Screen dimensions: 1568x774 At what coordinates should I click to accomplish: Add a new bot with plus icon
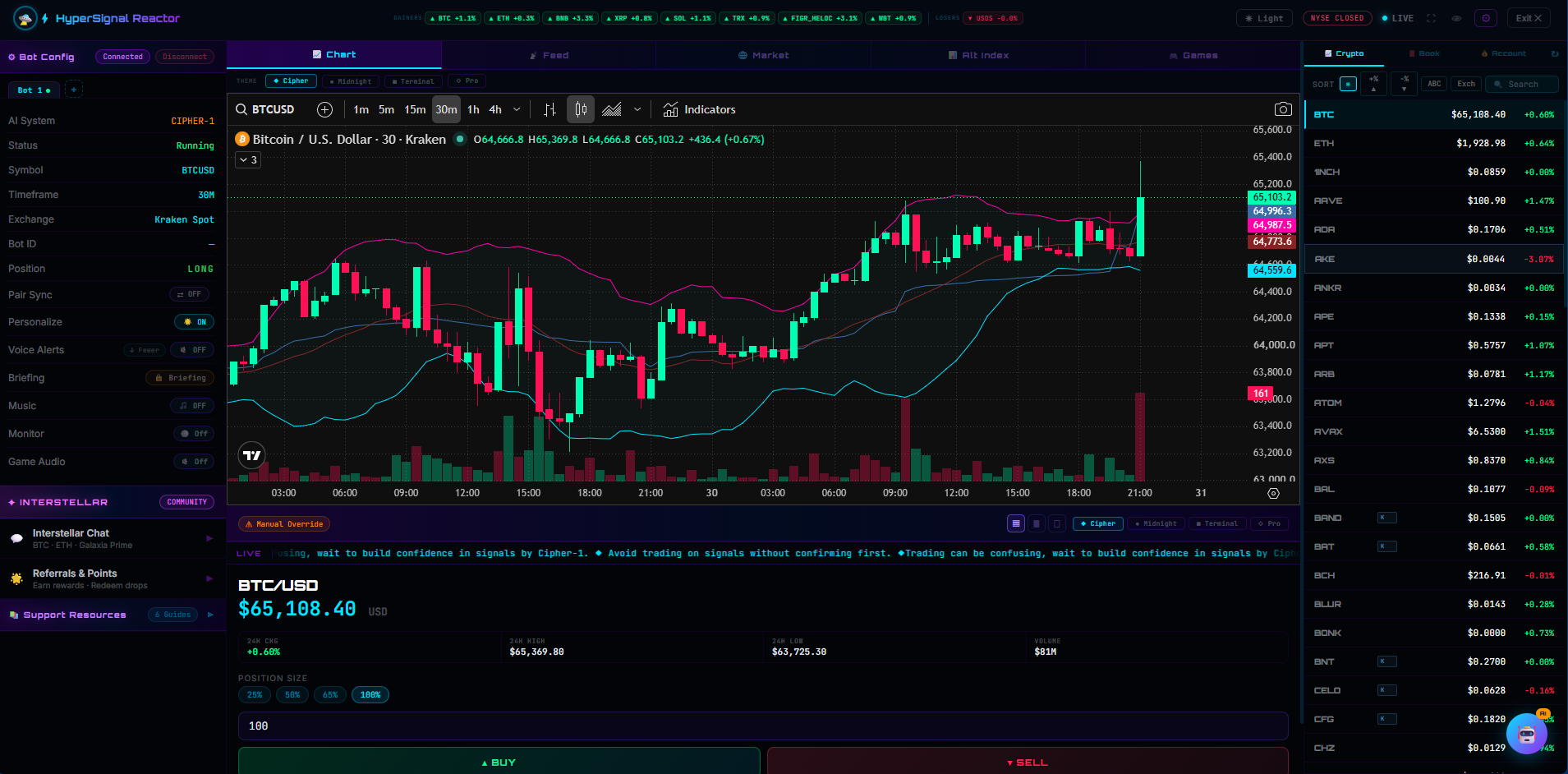(73, 90)
